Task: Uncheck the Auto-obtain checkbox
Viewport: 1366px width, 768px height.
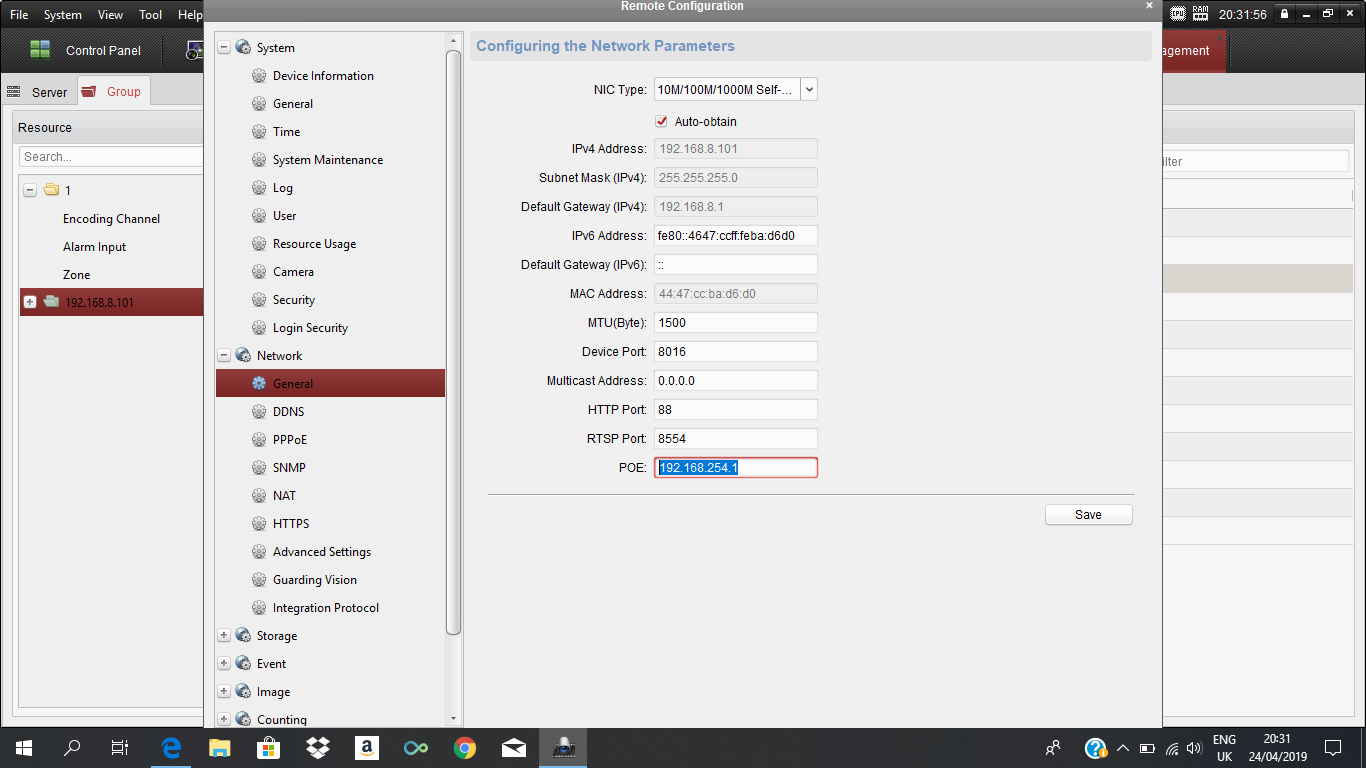Action: (x=661, y=122)
